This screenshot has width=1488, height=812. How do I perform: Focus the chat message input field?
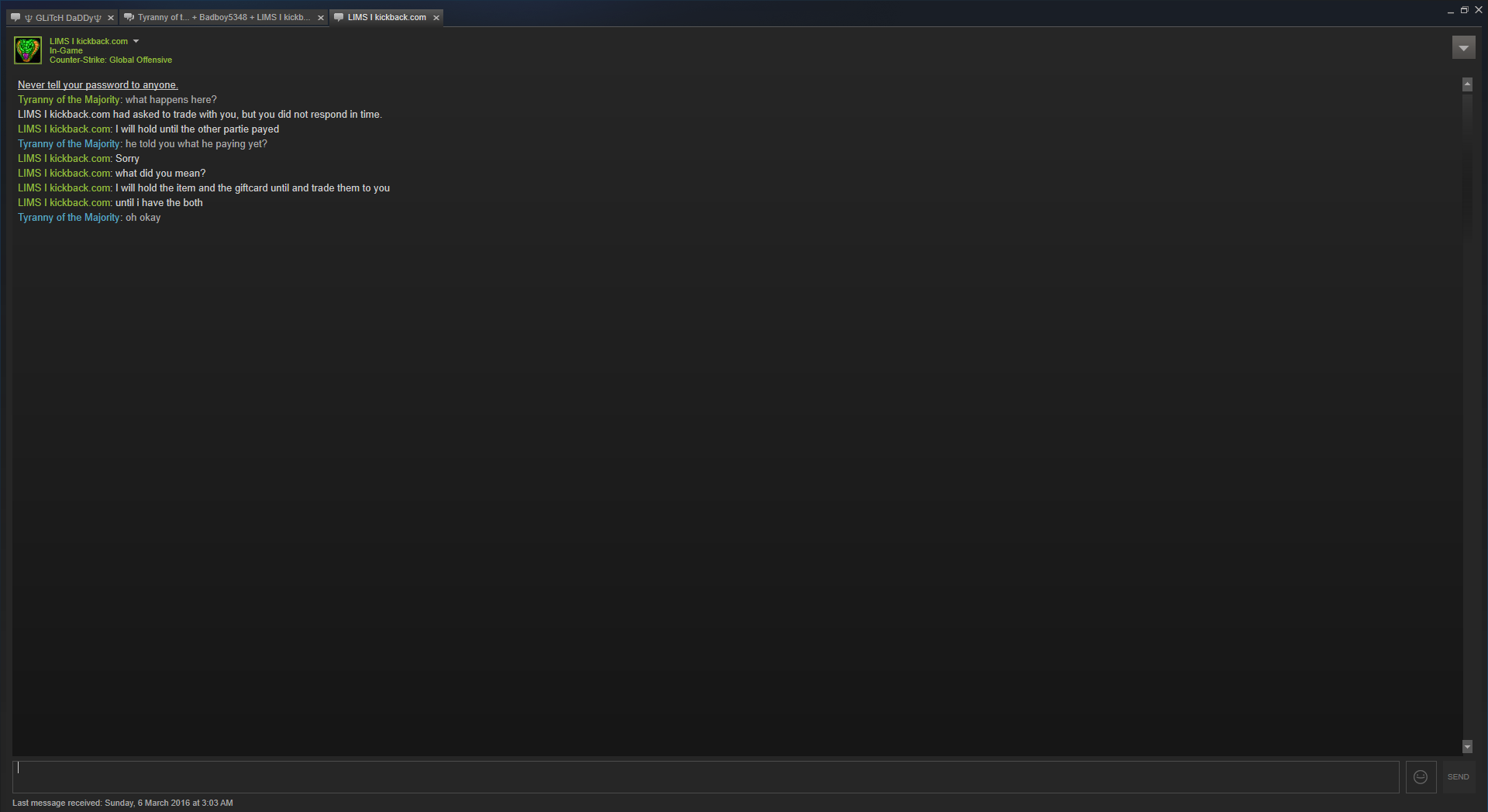tap(706, 776)
